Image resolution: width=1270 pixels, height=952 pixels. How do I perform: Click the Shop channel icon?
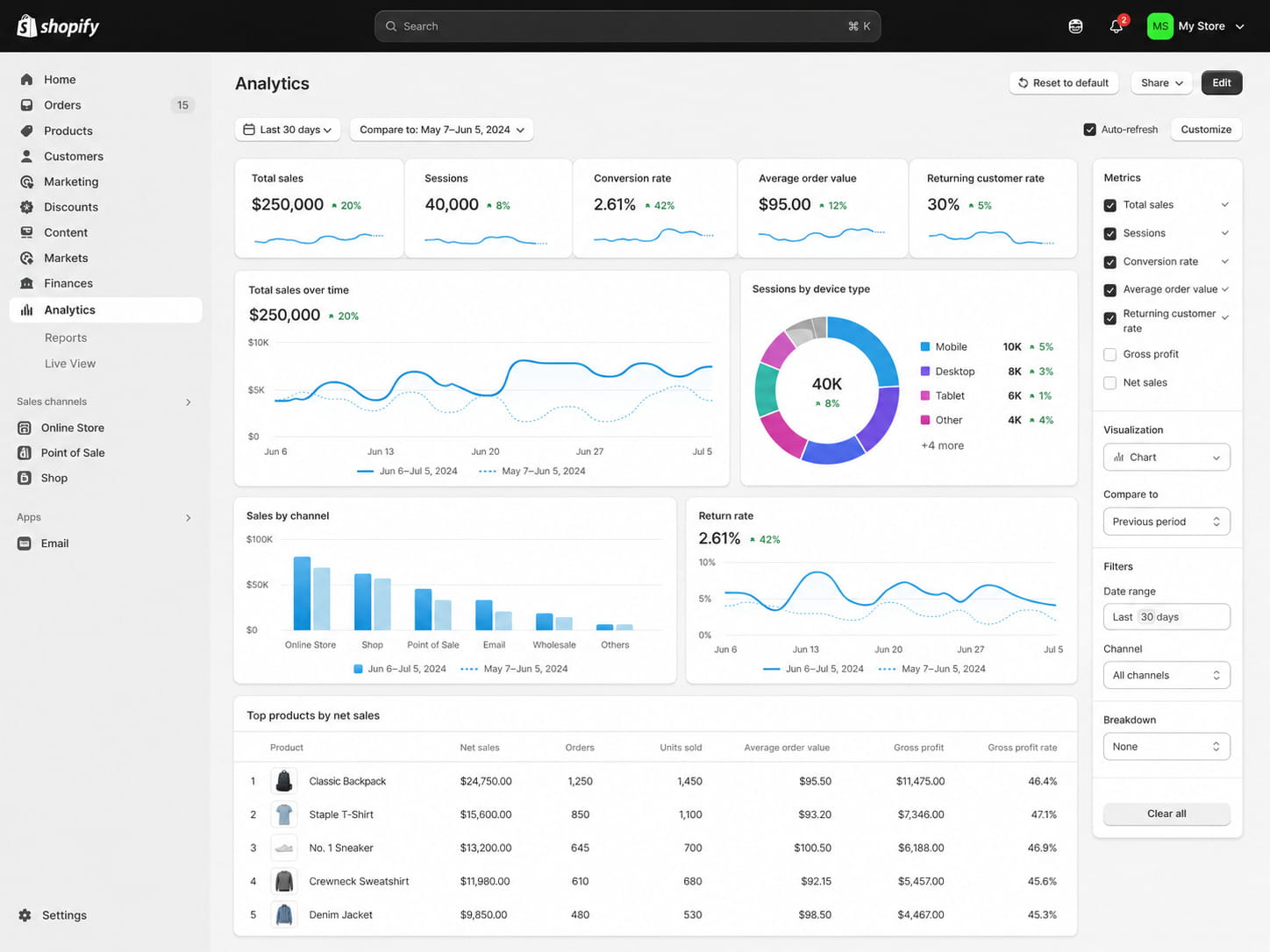pyautogui.click(x=25, y=478)
